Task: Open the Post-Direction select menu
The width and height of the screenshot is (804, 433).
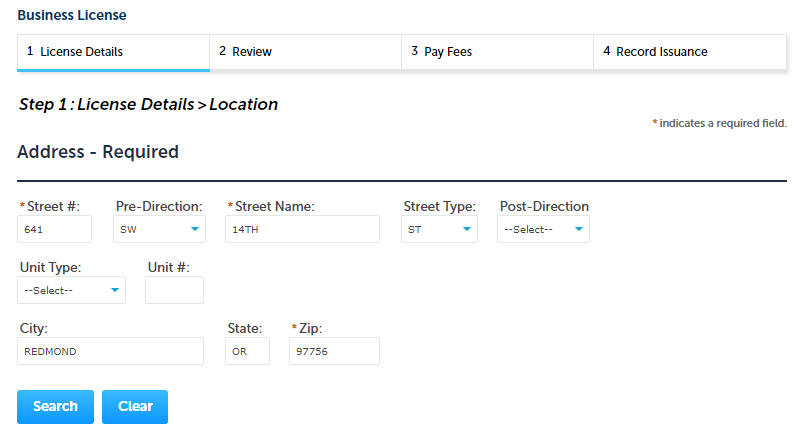Action: 543,229
